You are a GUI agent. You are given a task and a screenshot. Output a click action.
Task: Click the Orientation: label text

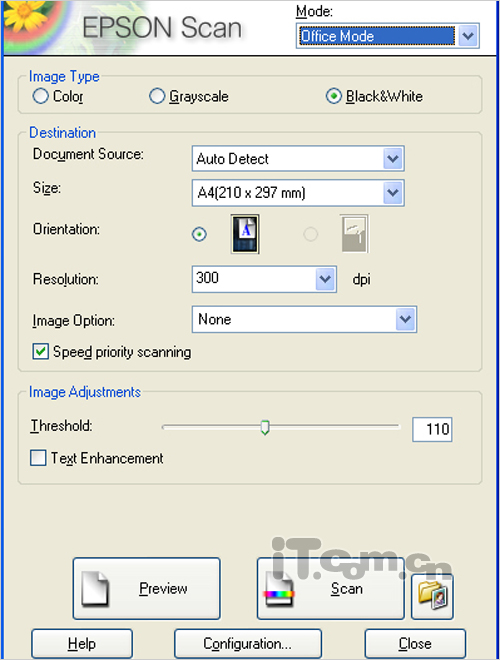point(66,229)
